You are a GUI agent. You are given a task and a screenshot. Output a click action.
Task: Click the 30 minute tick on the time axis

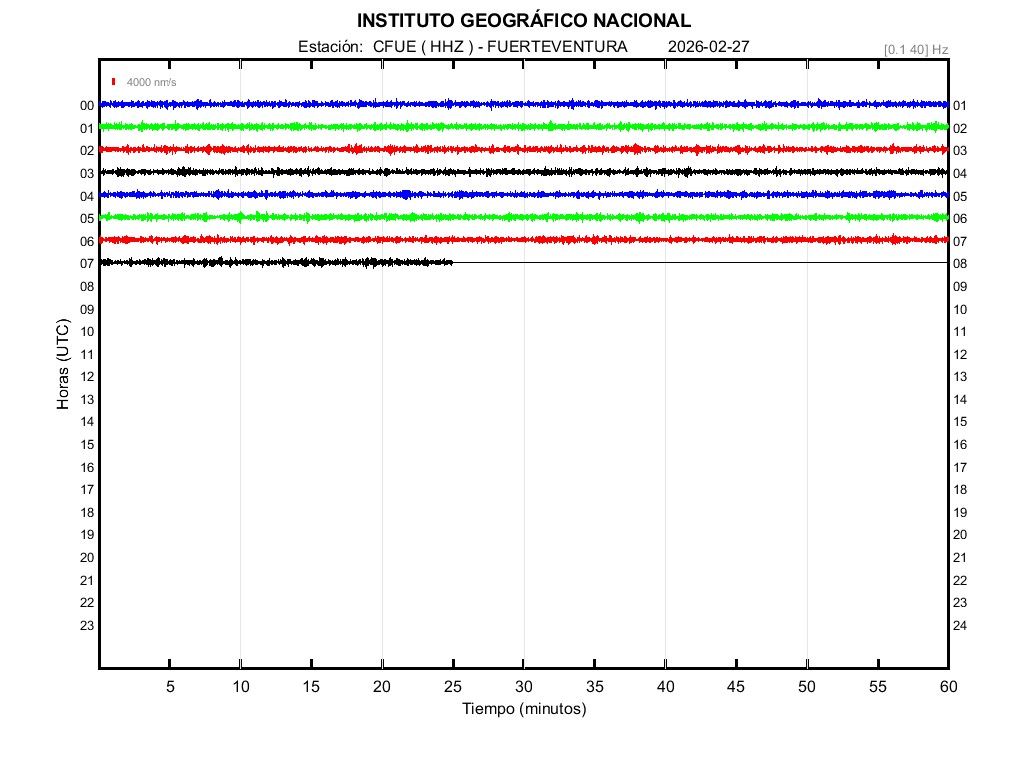(x=523, y=686)
